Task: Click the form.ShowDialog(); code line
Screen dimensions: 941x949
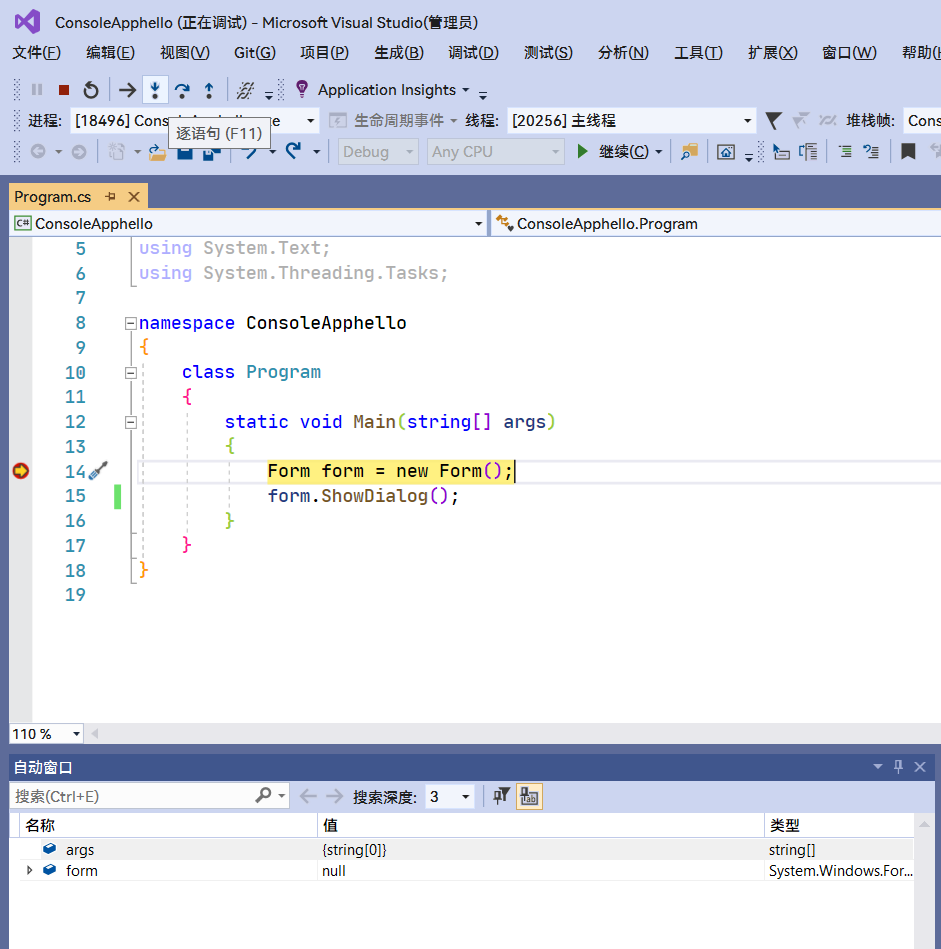Action: click(363, 496)
